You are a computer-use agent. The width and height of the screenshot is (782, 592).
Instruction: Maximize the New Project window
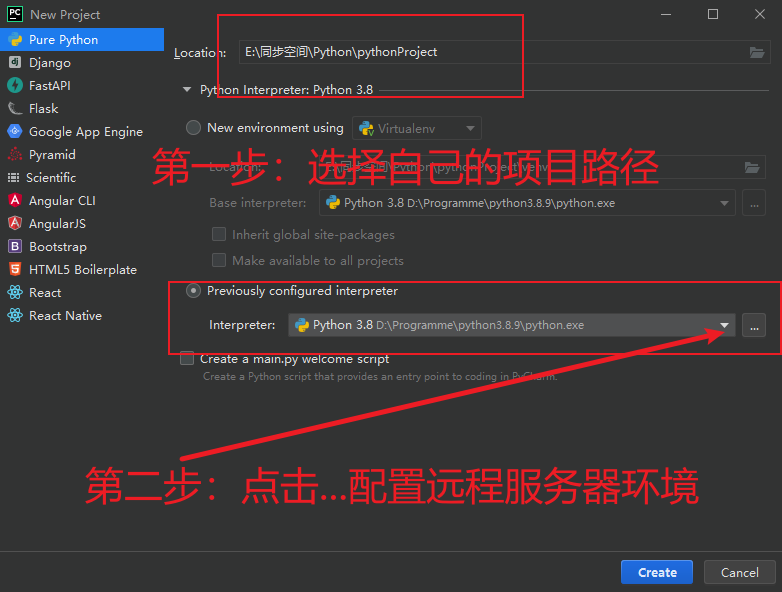[x=713, y=14]
